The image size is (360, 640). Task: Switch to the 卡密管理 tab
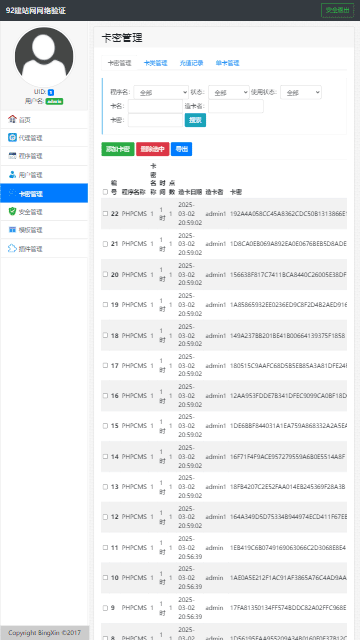[119, 63]
